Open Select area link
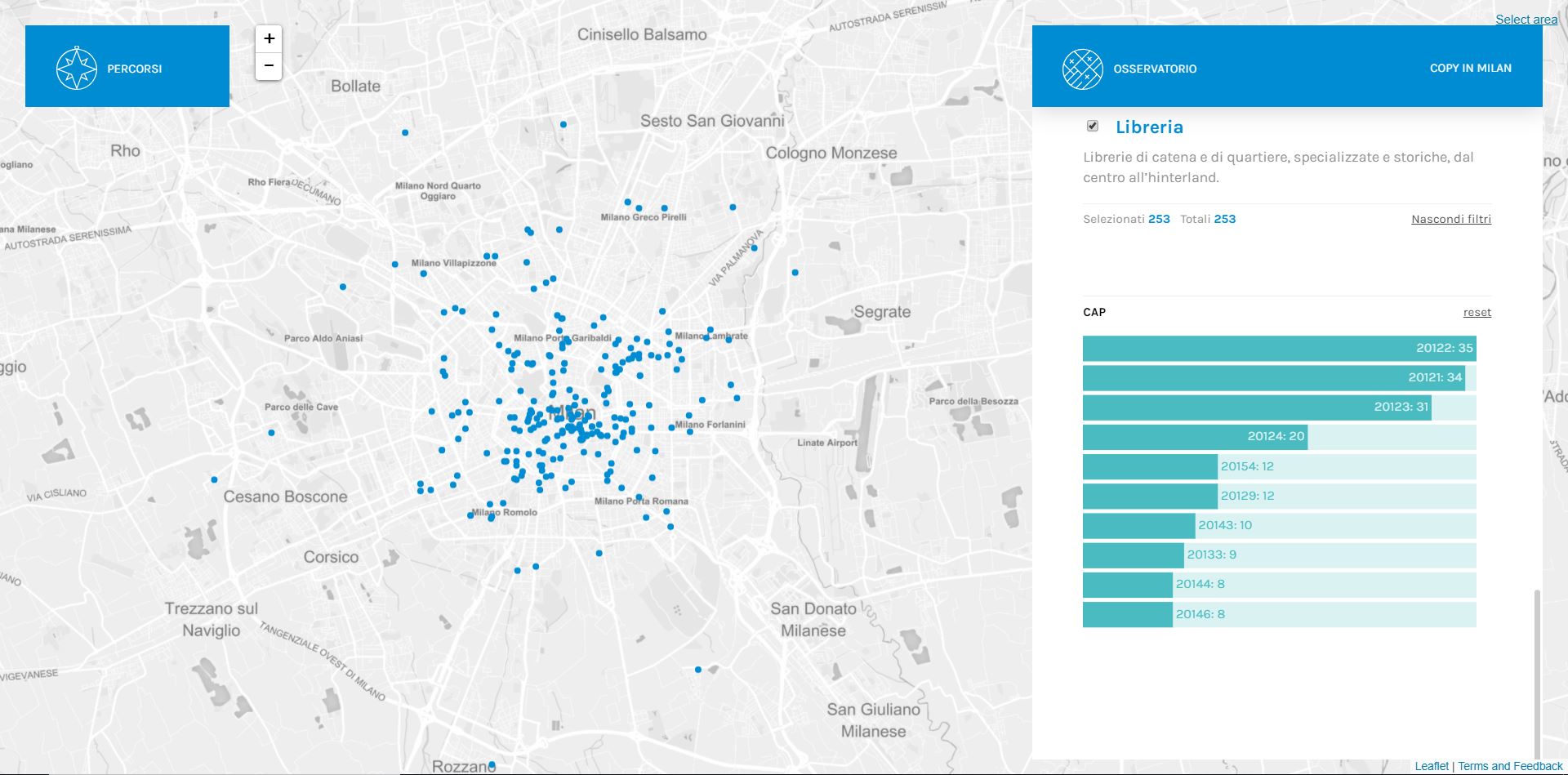The image size is (1568, 775). pos(1526,20)
